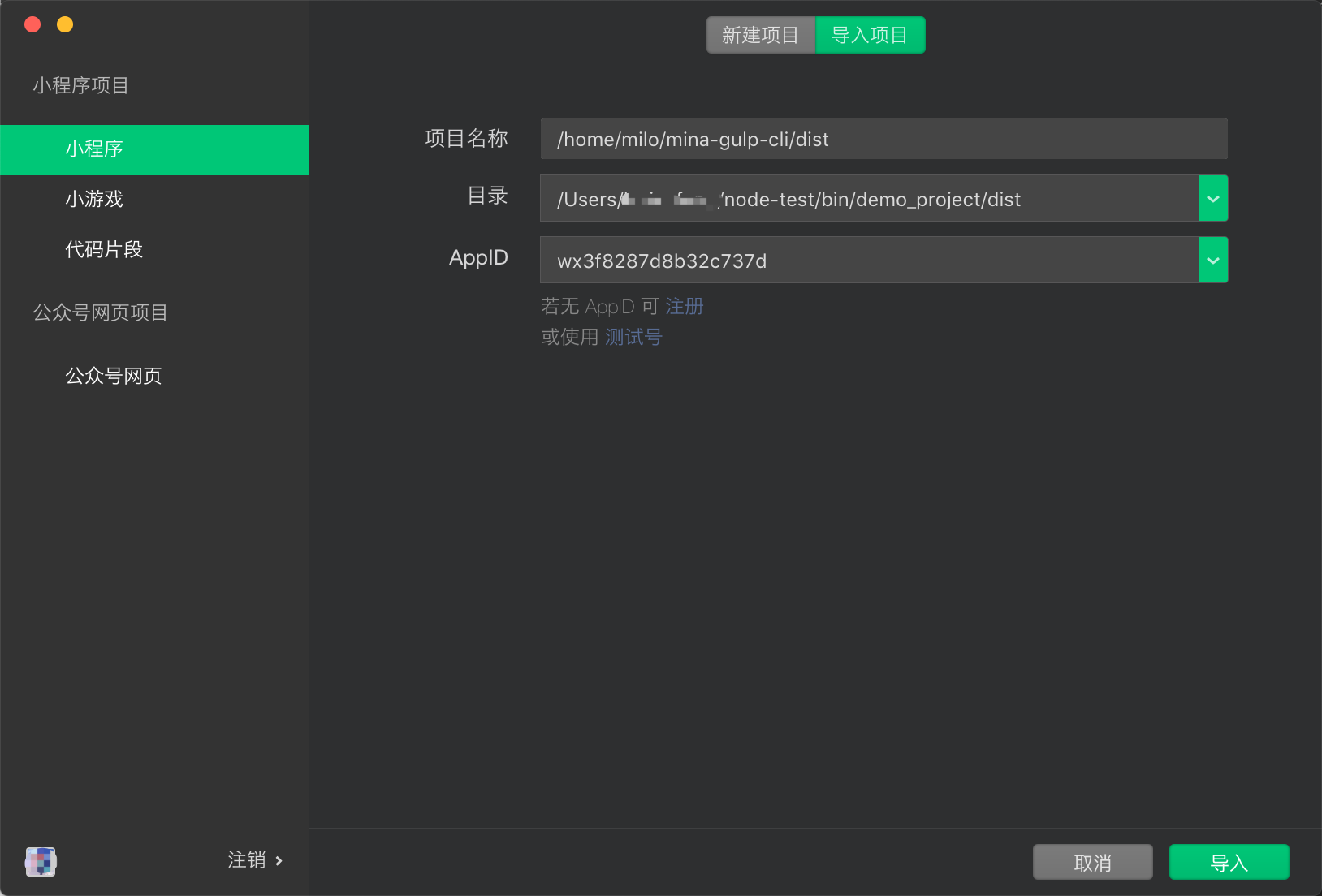Click the red close window button
This screenshot has width=1322, height=896.
pyautogui.click(x=33, y=24)
